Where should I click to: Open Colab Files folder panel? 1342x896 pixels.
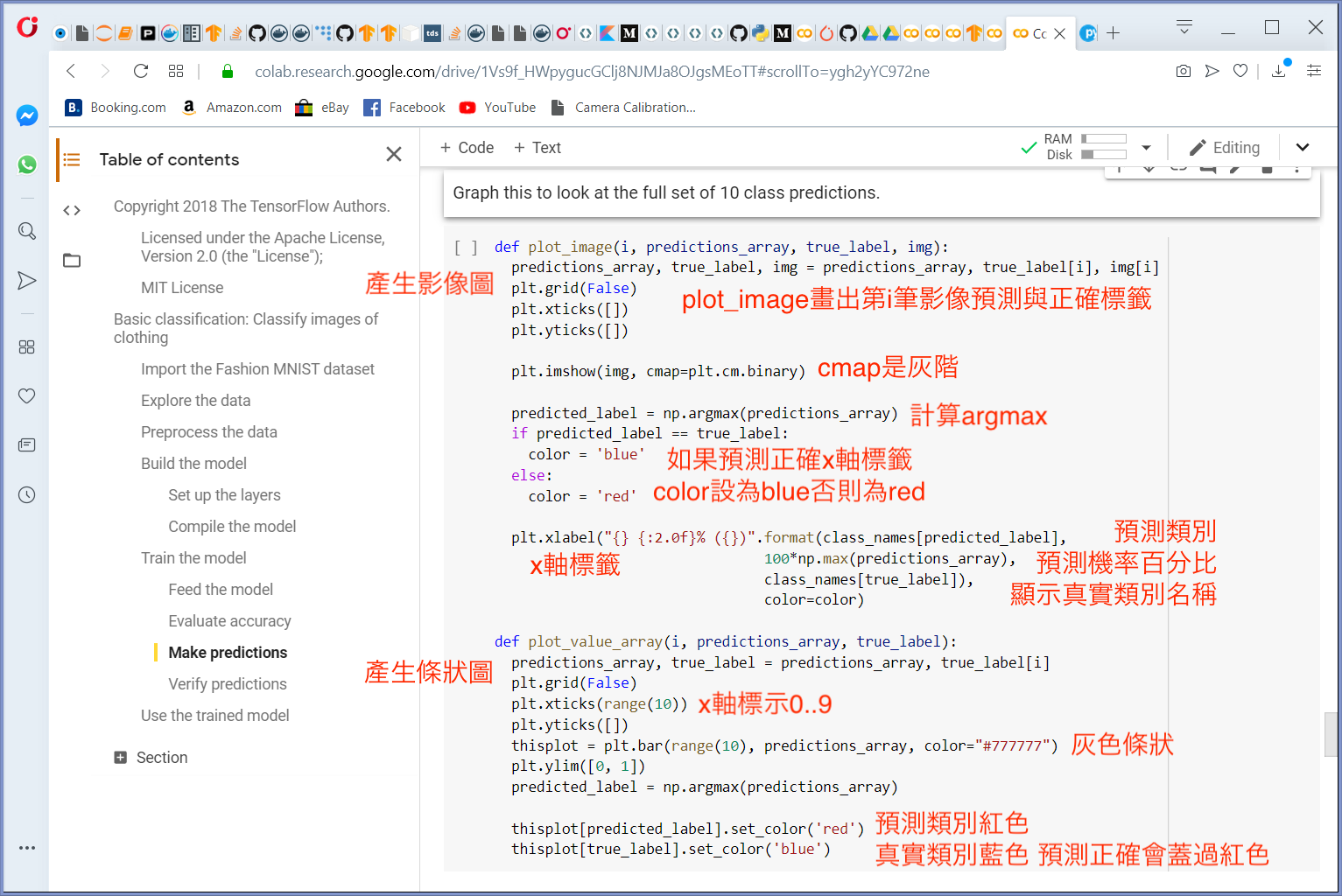(x=72, y=260)
